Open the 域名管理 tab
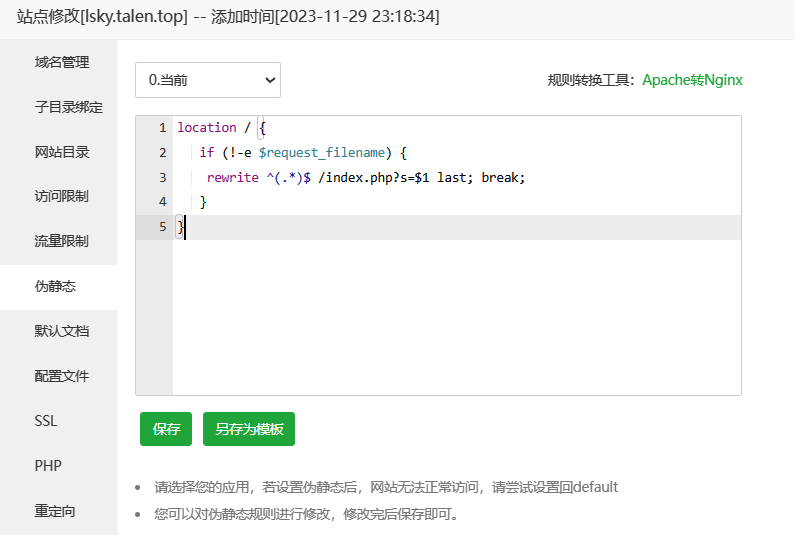Viewport: 795px width, 535px height. click(61, 62)
